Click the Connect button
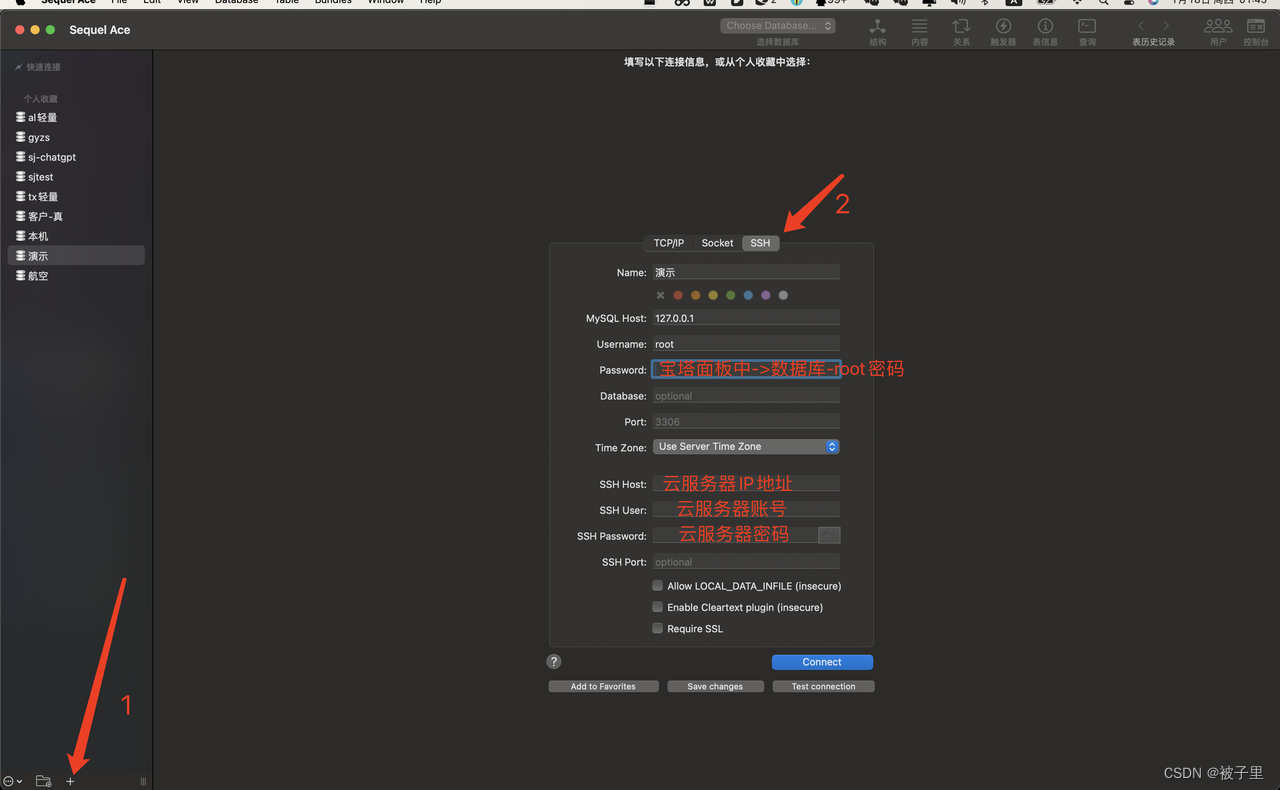 [x=822, y=662]
